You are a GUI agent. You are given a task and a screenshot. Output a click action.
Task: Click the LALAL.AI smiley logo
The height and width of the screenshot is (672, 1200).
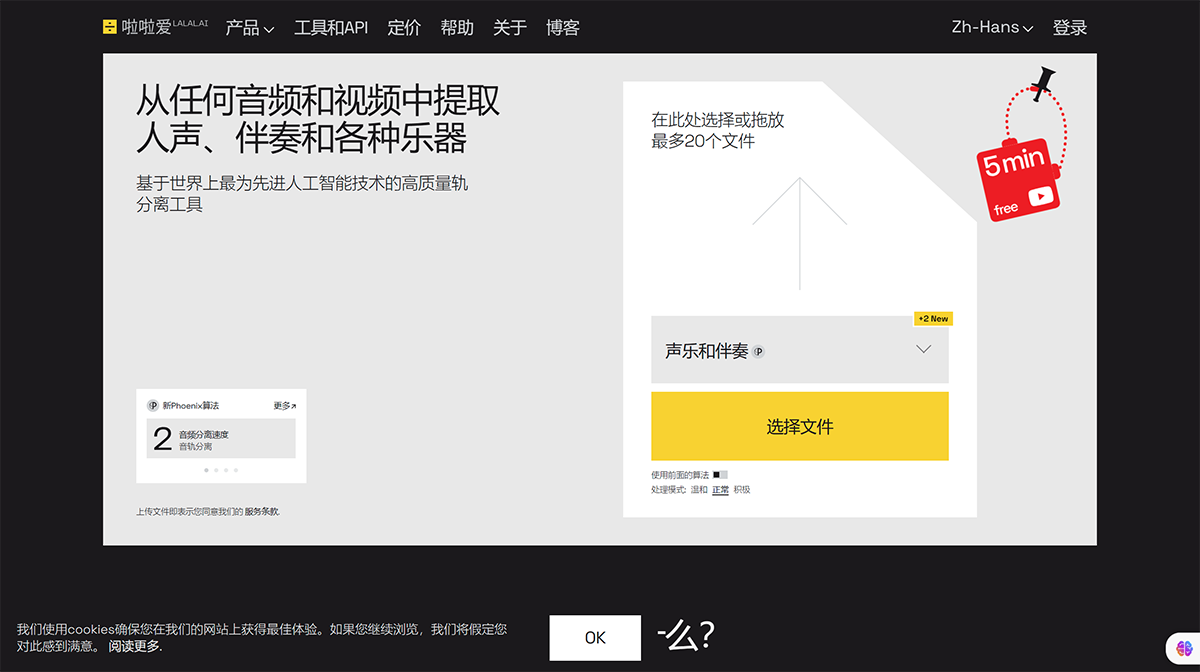[110, 27]
